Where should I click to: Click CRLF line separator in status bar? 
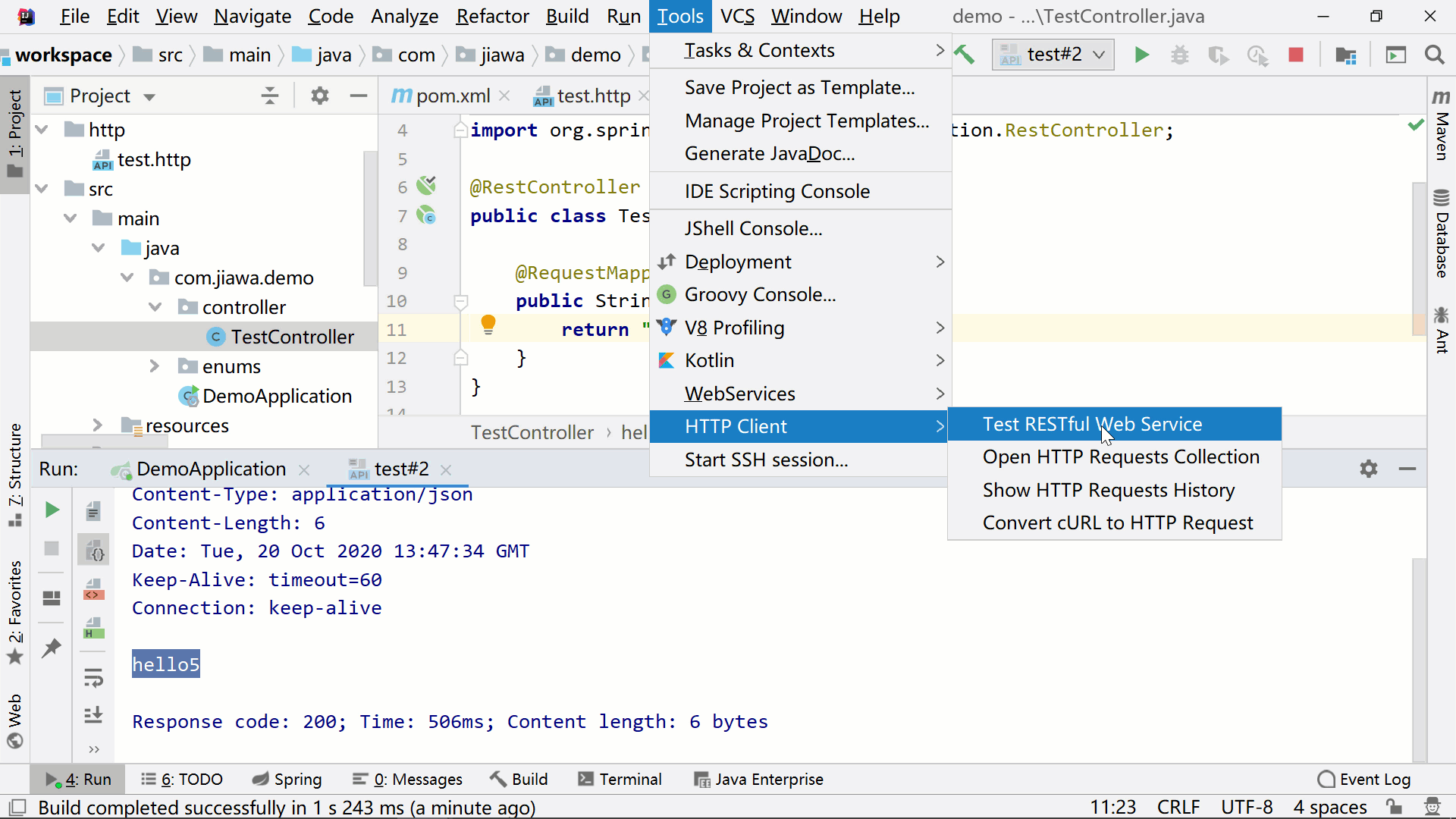click(x=1178, y=808)
